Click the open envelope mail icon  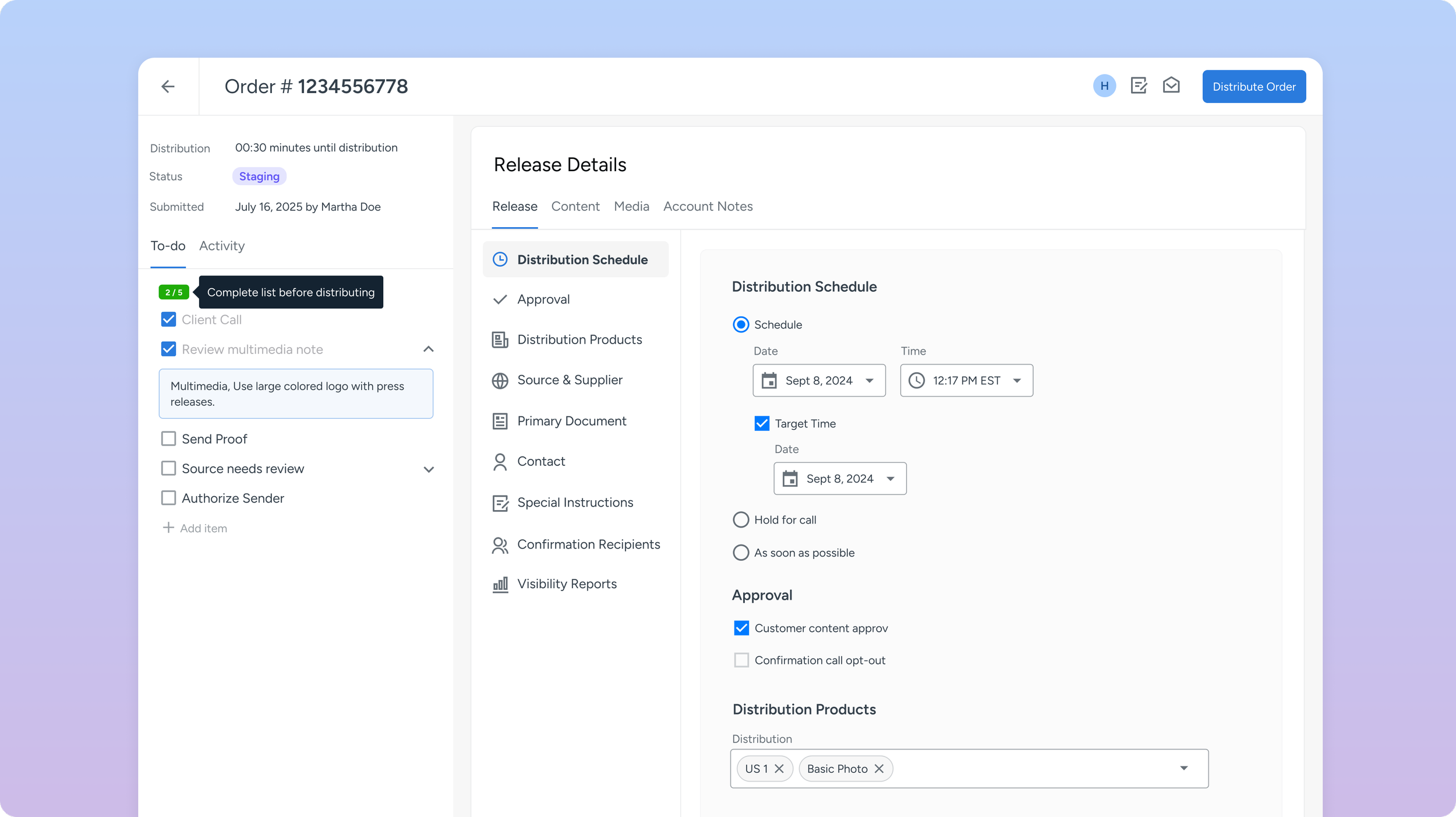pos(1171,86)
